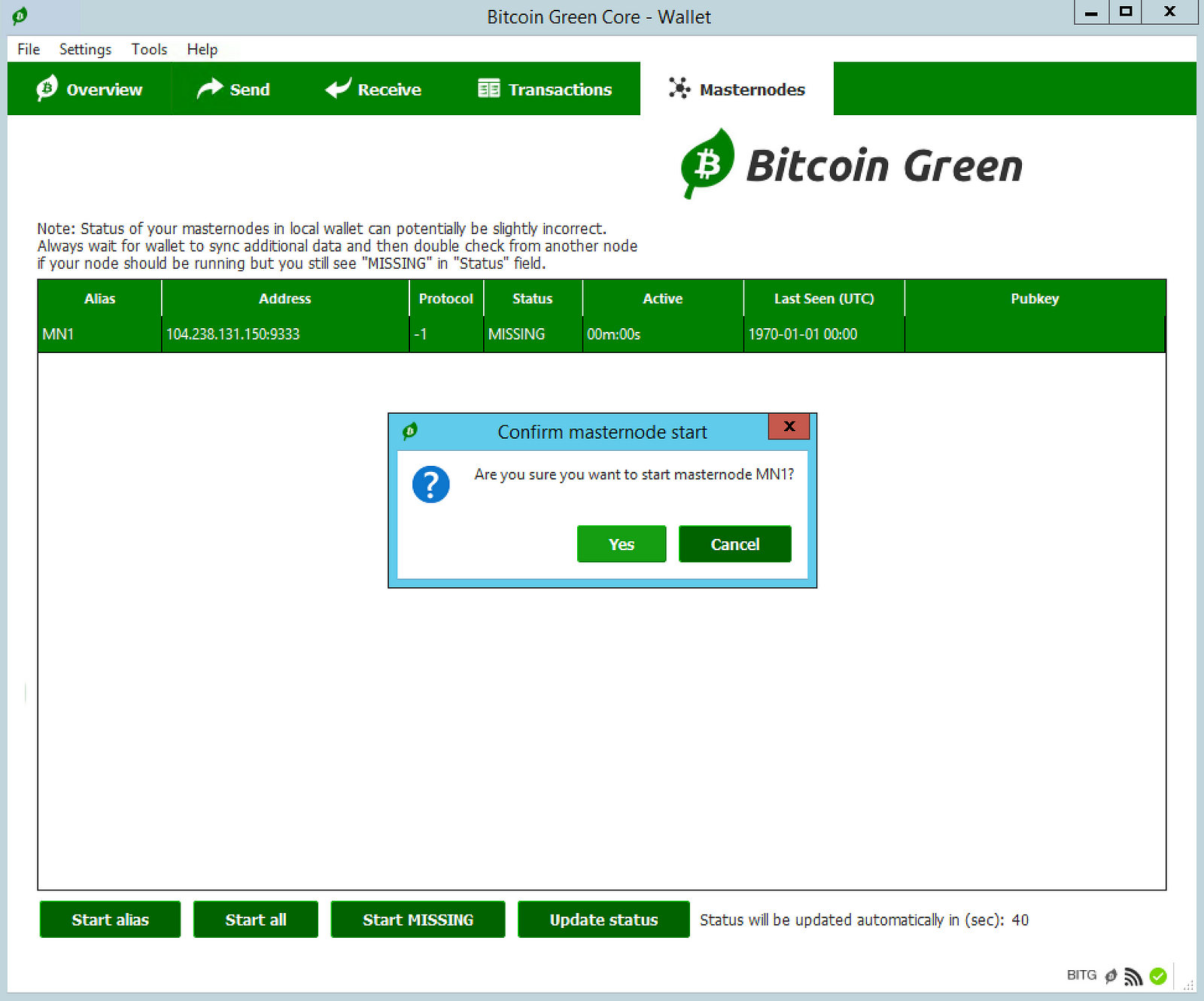Sort by the Alias column header
Image resolution: width=1204 pixels, height=1001 pixels.
coord(99,299)
